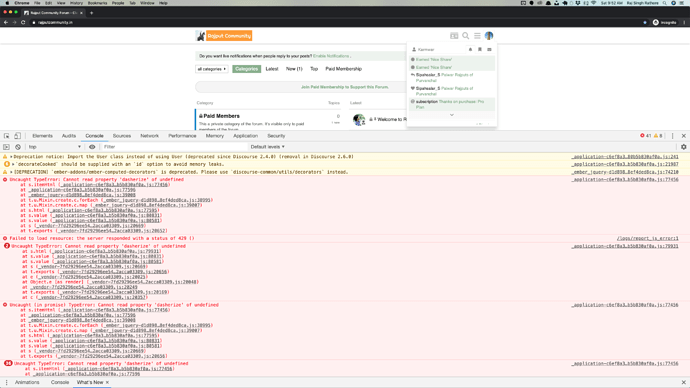
Task: Go back in Chrome
Action: click(6, 22)
